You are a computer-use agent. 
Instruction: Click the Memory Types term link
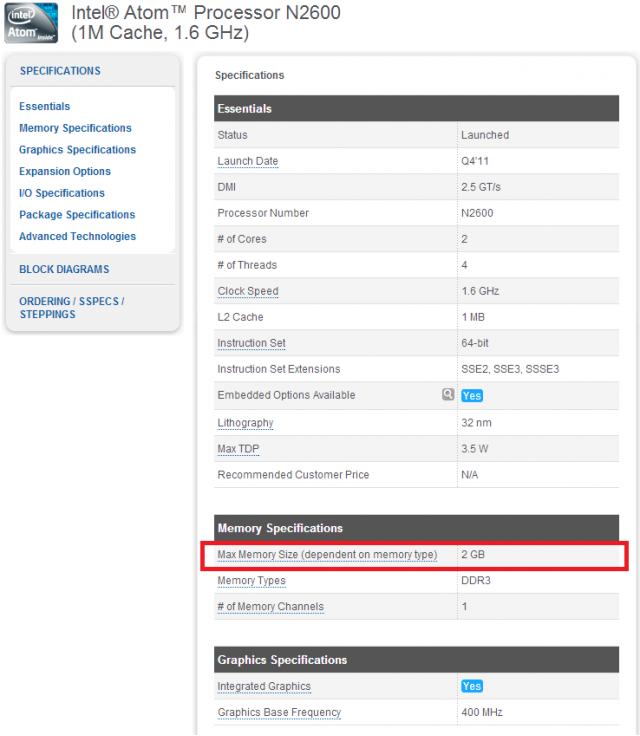pos(251,581)
